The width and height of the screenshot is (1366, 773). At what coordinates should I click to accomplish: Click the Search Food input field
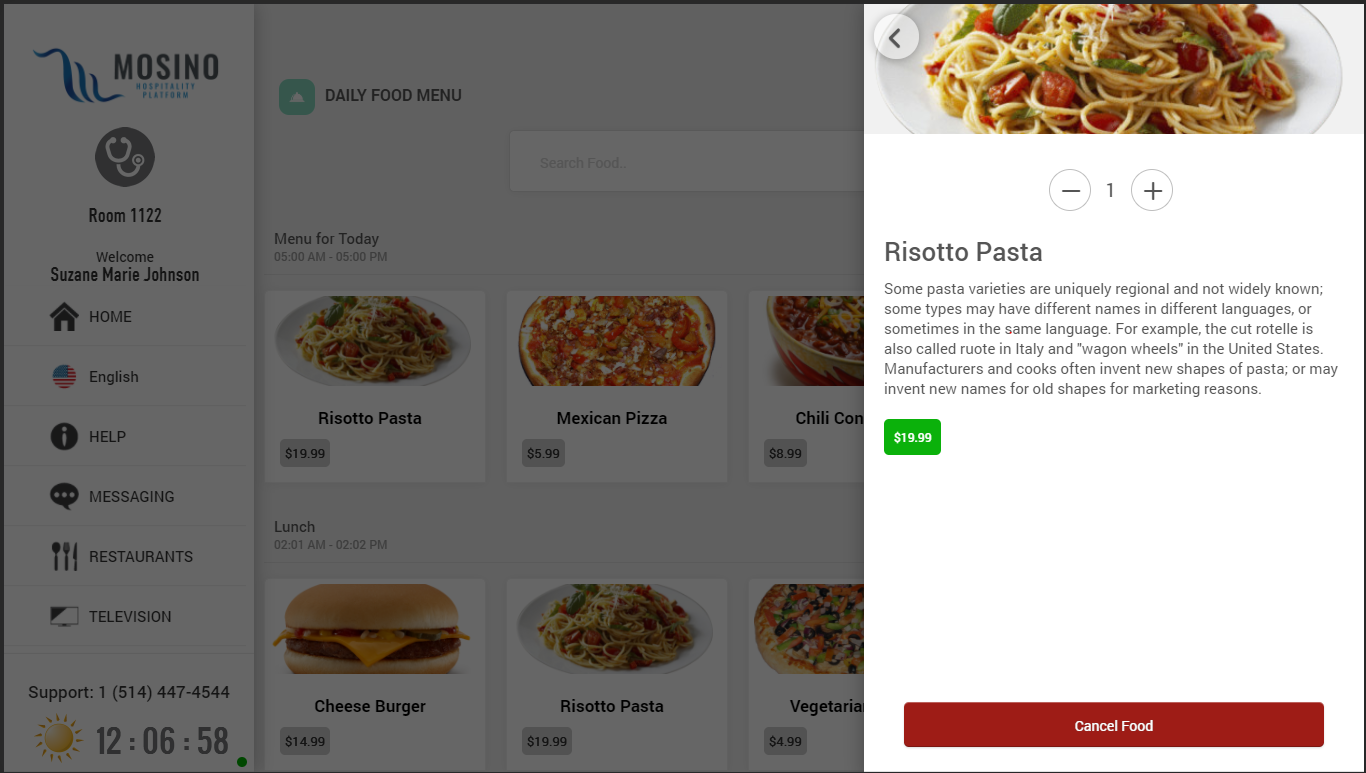[690, 163]
